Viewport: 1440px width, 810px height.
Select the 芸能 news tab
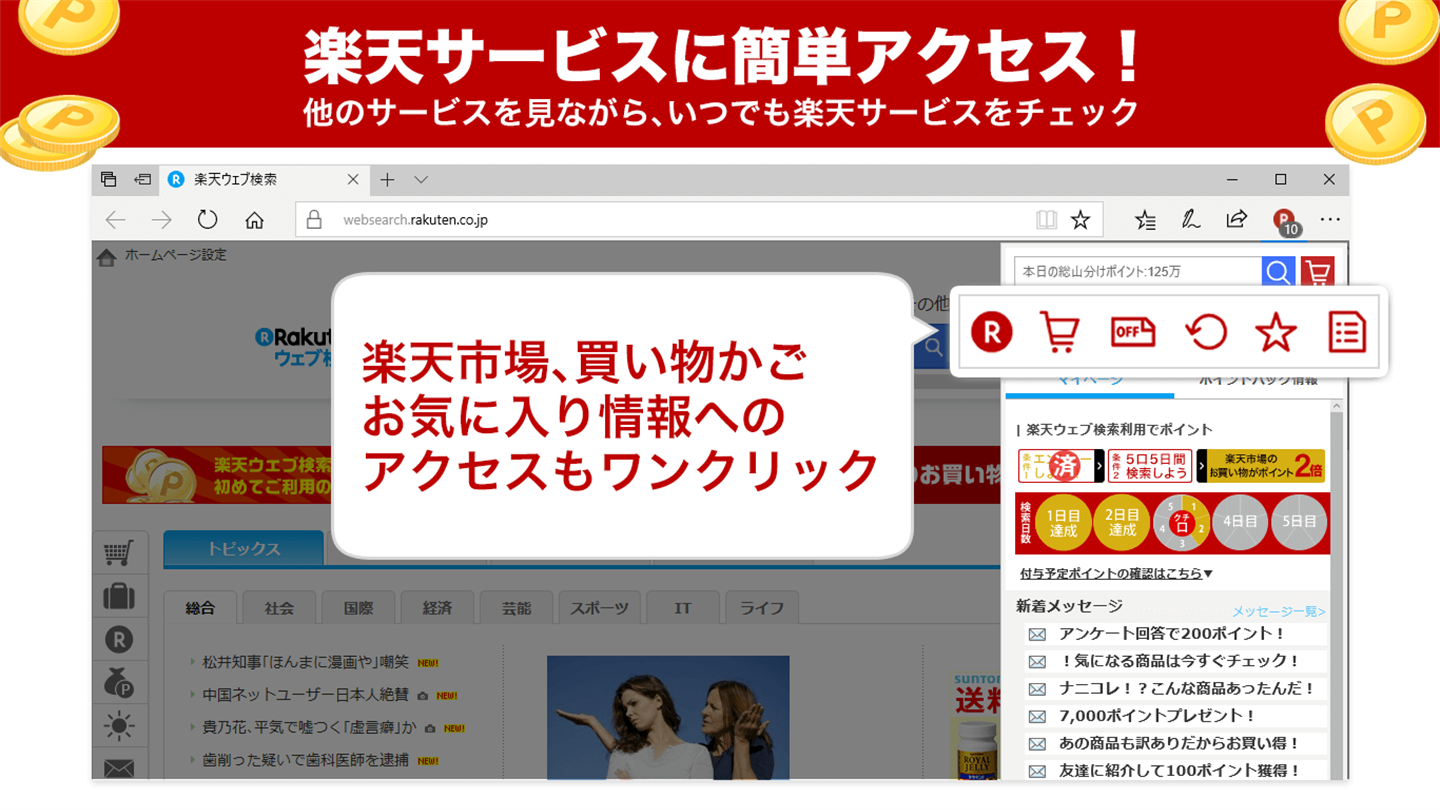pyautogui.click(x=516, y=608)
